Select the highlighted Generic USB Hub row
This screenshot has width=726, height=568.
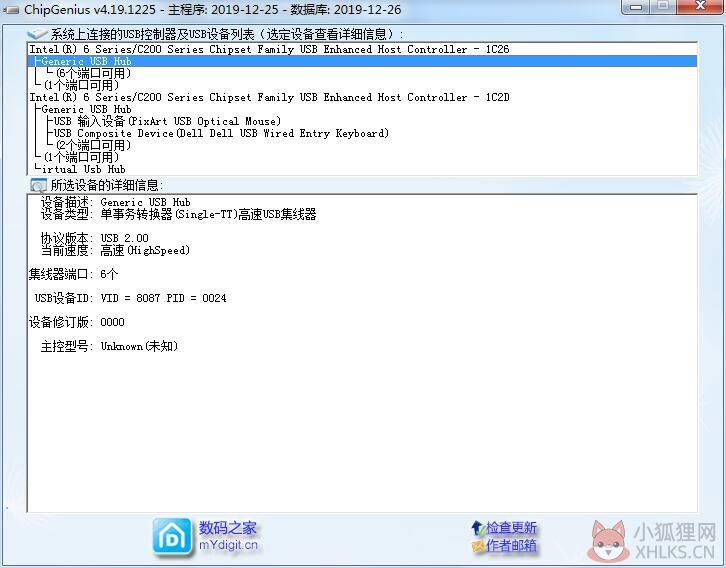click(363, 61)
